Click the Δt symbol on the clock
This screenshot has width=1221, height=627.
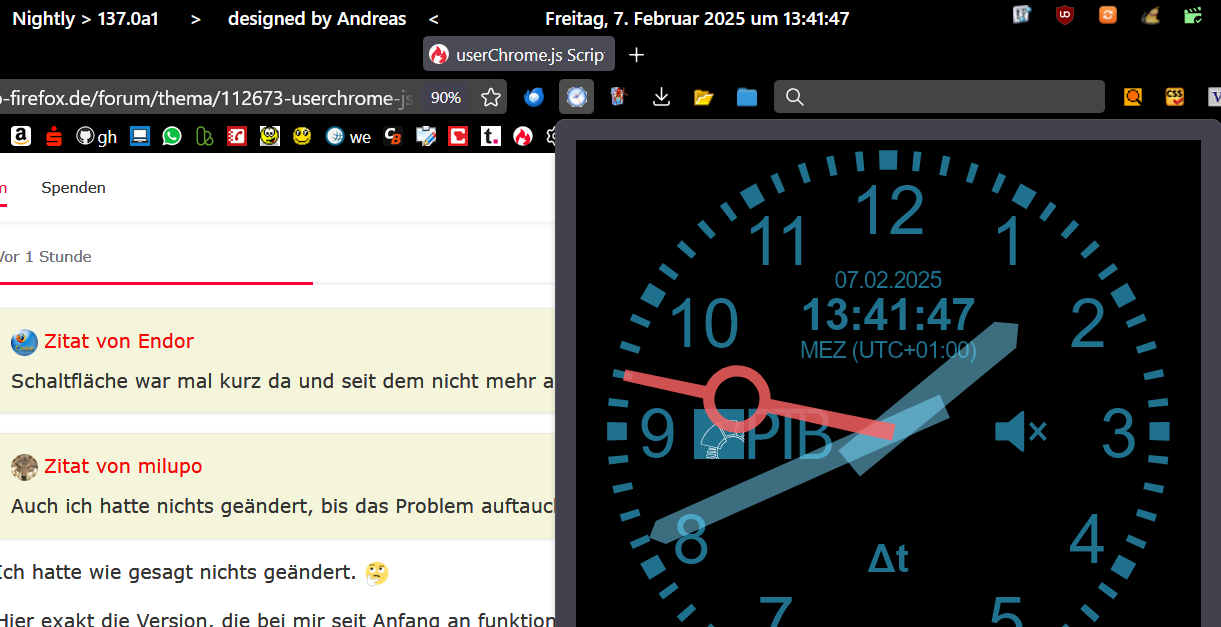click(x=888, y=558)
